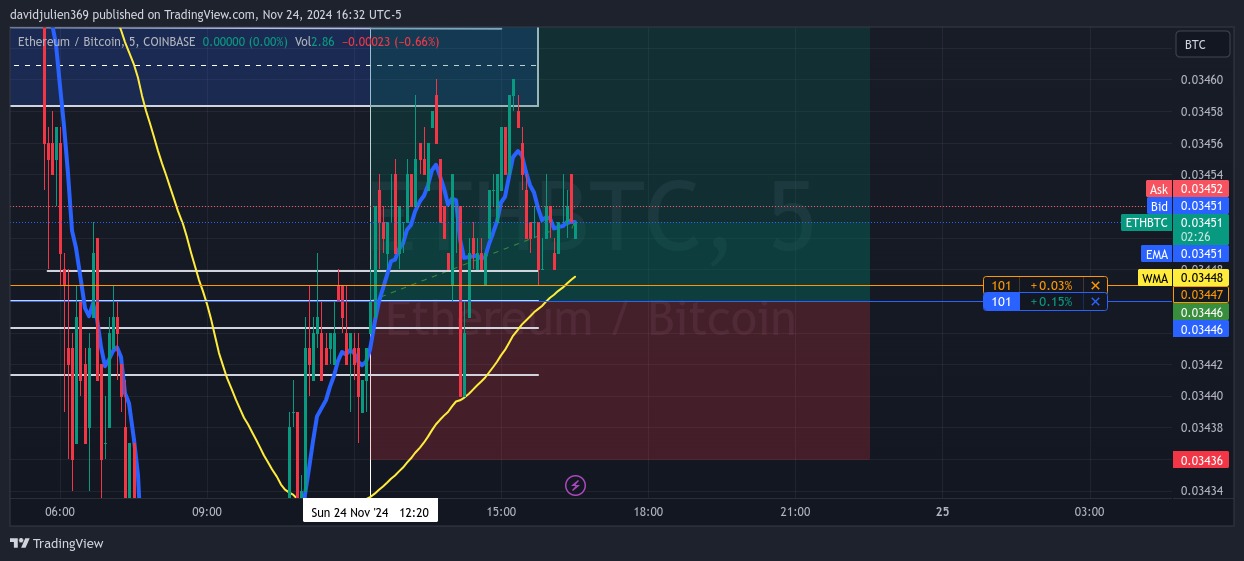Screen dimensions: 1244x561
Task: Select the orange 101 order quantity label
Action: point(1001,285)
